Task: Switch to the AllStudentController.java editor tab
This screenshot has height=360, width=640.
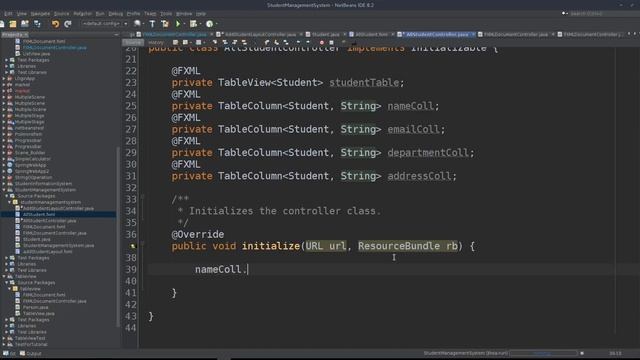Action: pos(436,35)
